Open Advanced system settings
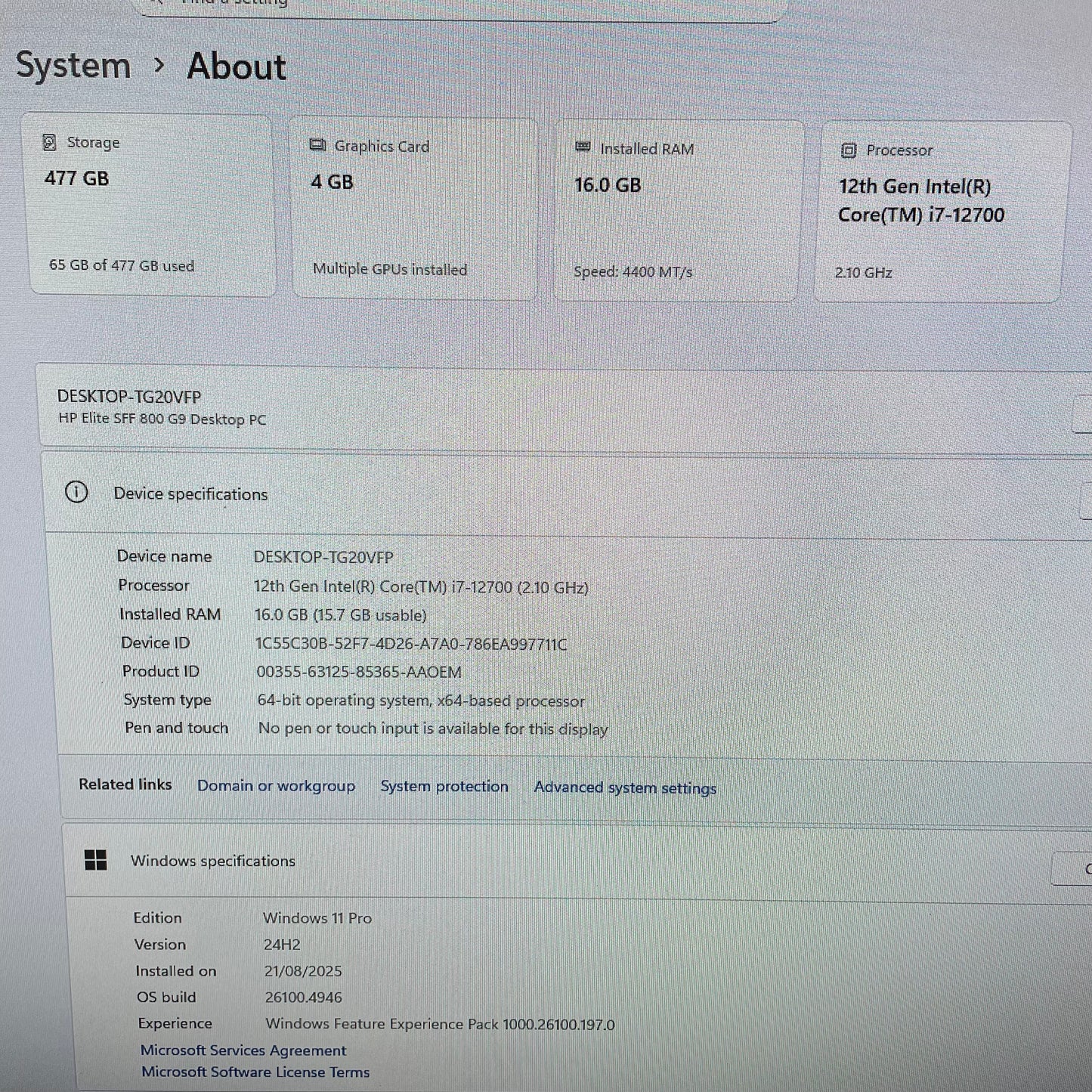The width and height of the screenshot is (1092, 1092). tap(624, 787)
